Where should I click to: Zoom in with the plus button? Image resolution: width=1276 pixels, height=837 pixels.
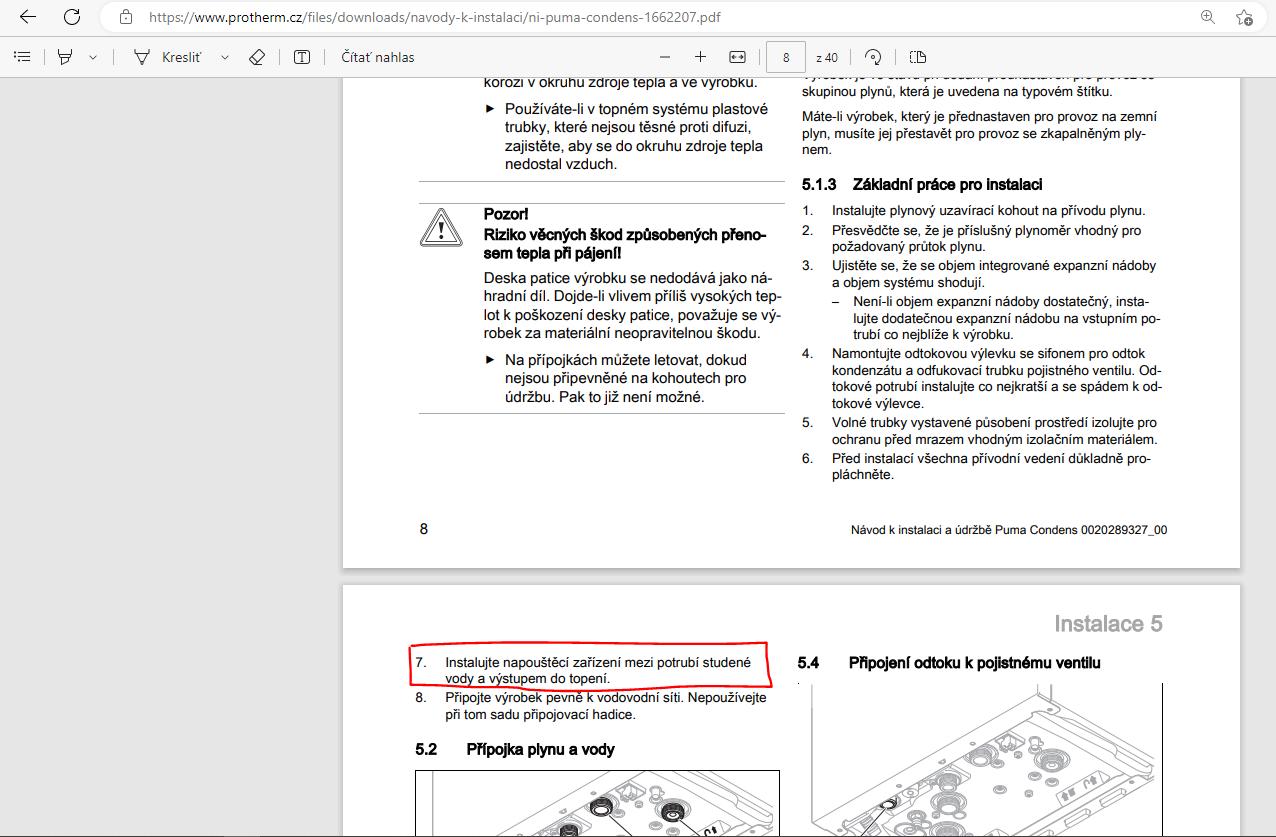point(700,57)
